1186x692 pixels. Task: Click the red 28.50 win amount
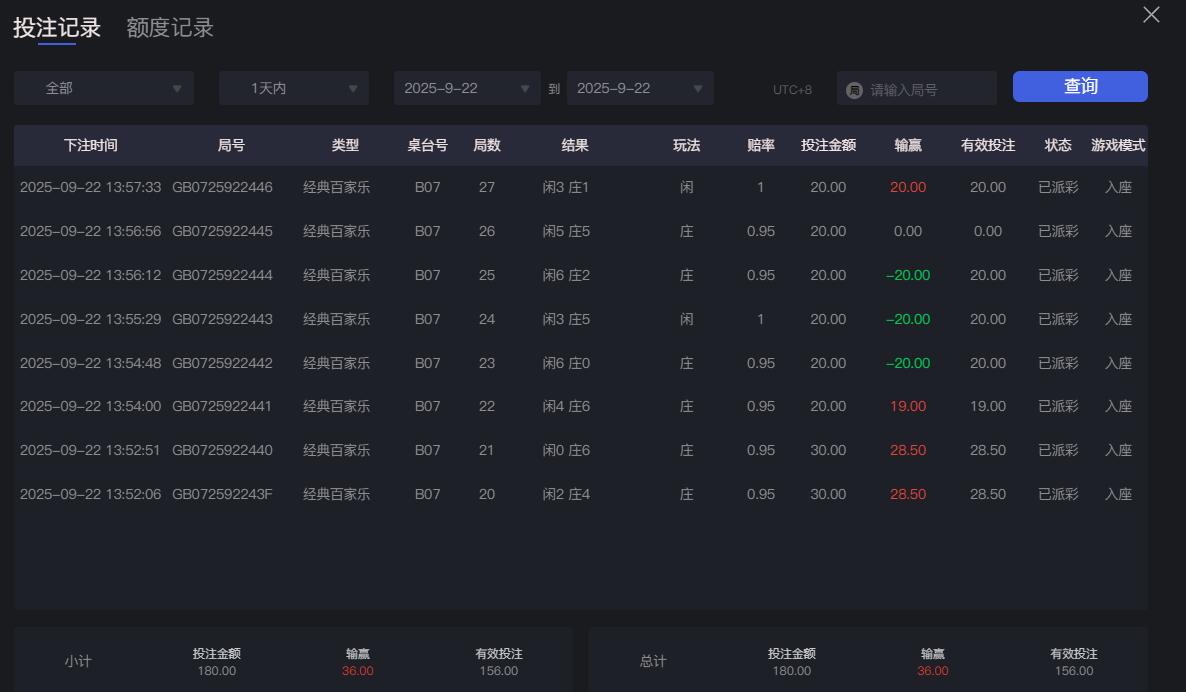(908, 450)
